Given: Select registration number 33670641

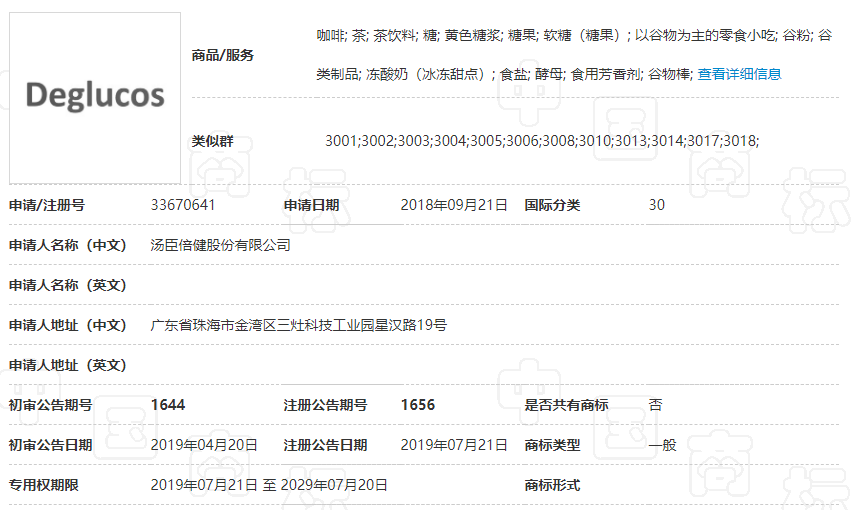Looking at the screenshot, I should point(183,205).
